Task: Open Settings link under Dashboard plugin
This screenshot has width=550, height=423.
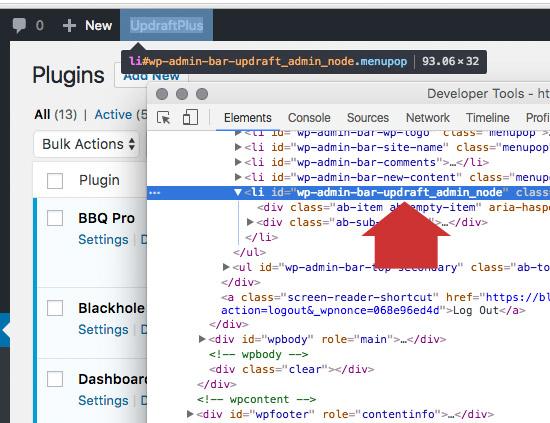Action: coord(103,401)
